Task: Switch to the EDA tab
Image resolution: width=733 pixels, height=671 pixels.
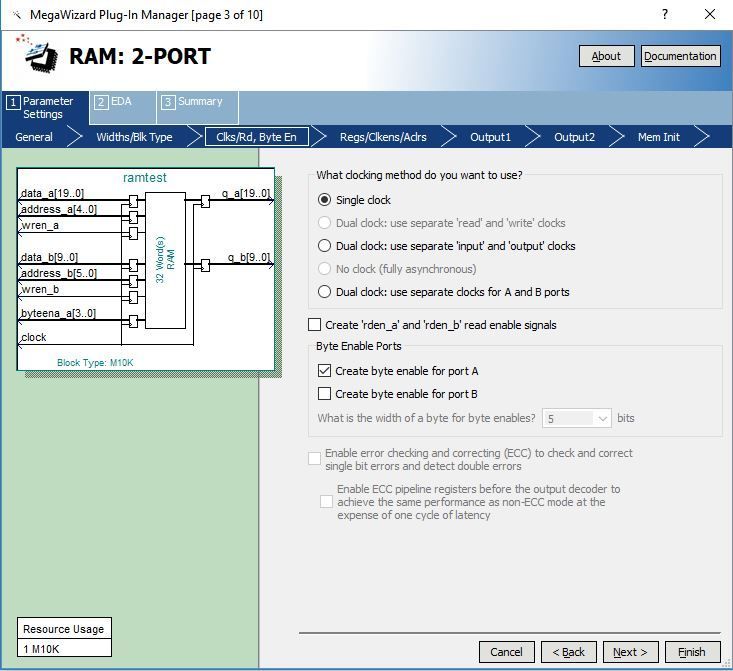Action: click(122, 108)
